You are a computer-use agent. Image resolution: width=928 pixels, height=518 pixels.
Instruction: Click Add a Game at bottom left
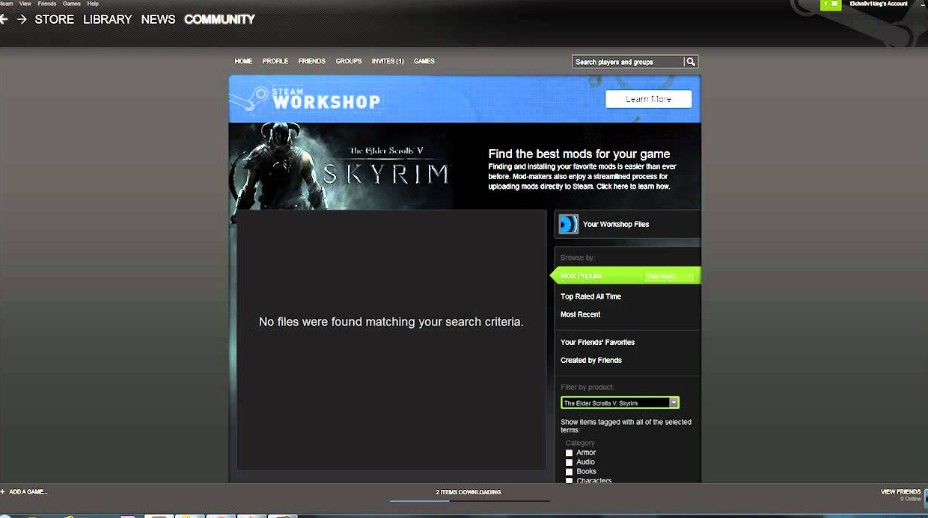28,491
